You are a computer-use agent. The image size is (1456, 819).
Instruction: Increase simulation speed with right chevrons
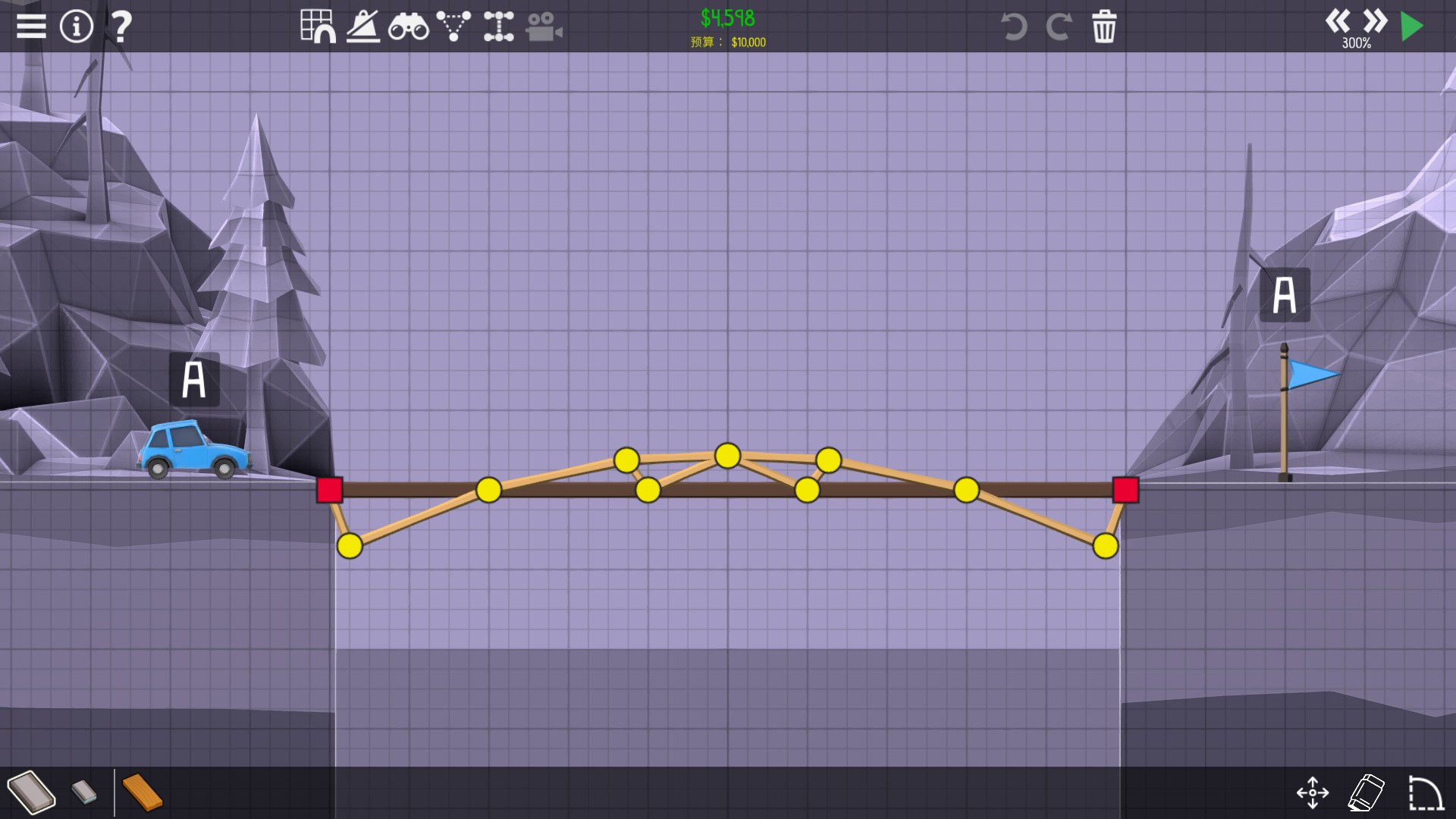1375,20
